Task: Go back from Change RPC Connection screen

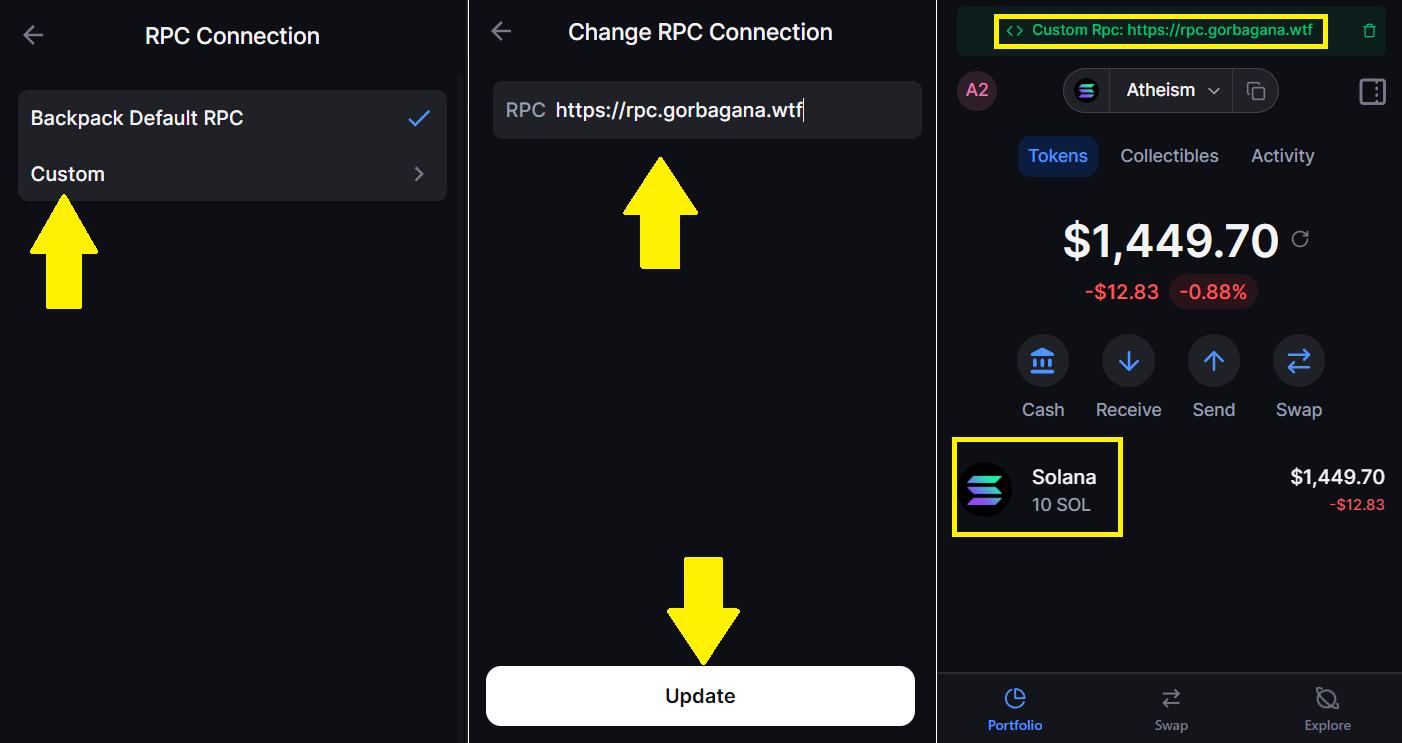Action: [501, 31]
